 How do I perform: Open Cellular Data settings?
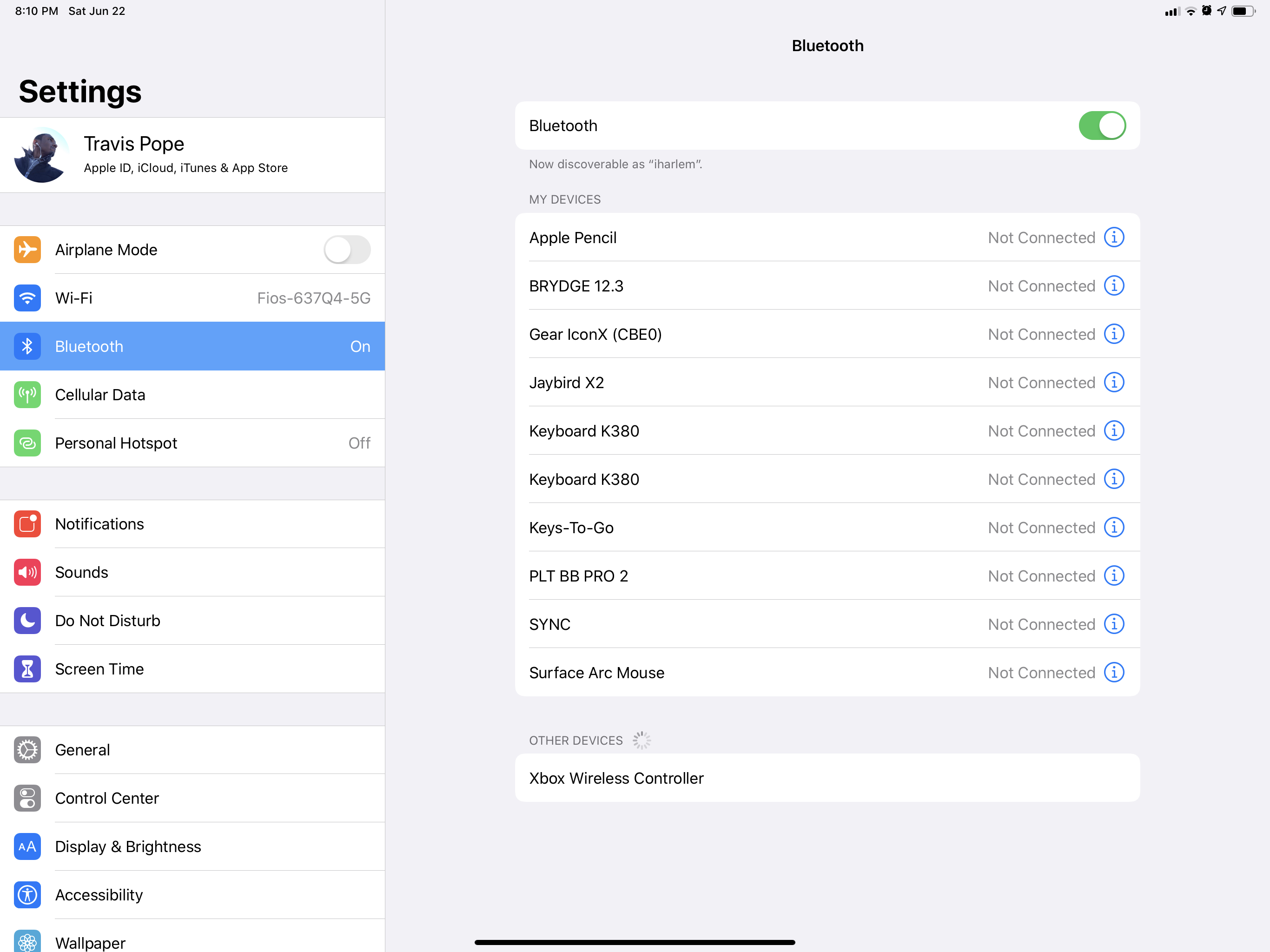(192, 395)
